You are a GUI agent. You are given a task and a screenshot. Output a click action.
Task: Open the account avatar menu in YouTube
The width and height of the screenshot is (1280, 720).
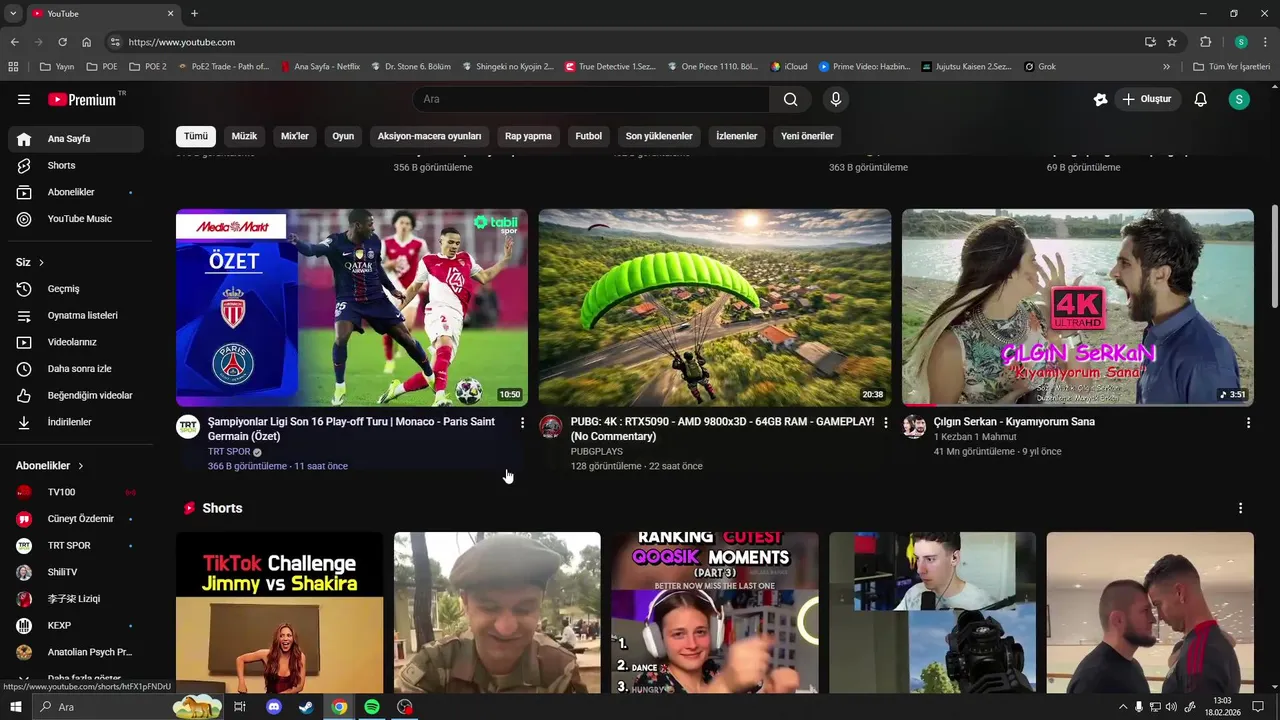1239,99
